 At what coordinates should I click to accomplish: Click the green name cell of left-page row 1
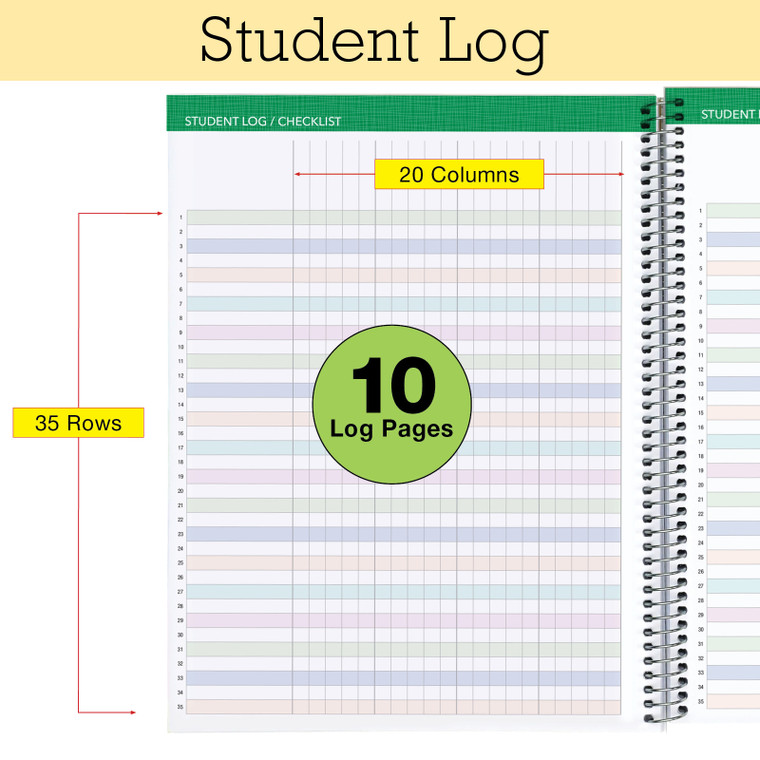(239, 217)
